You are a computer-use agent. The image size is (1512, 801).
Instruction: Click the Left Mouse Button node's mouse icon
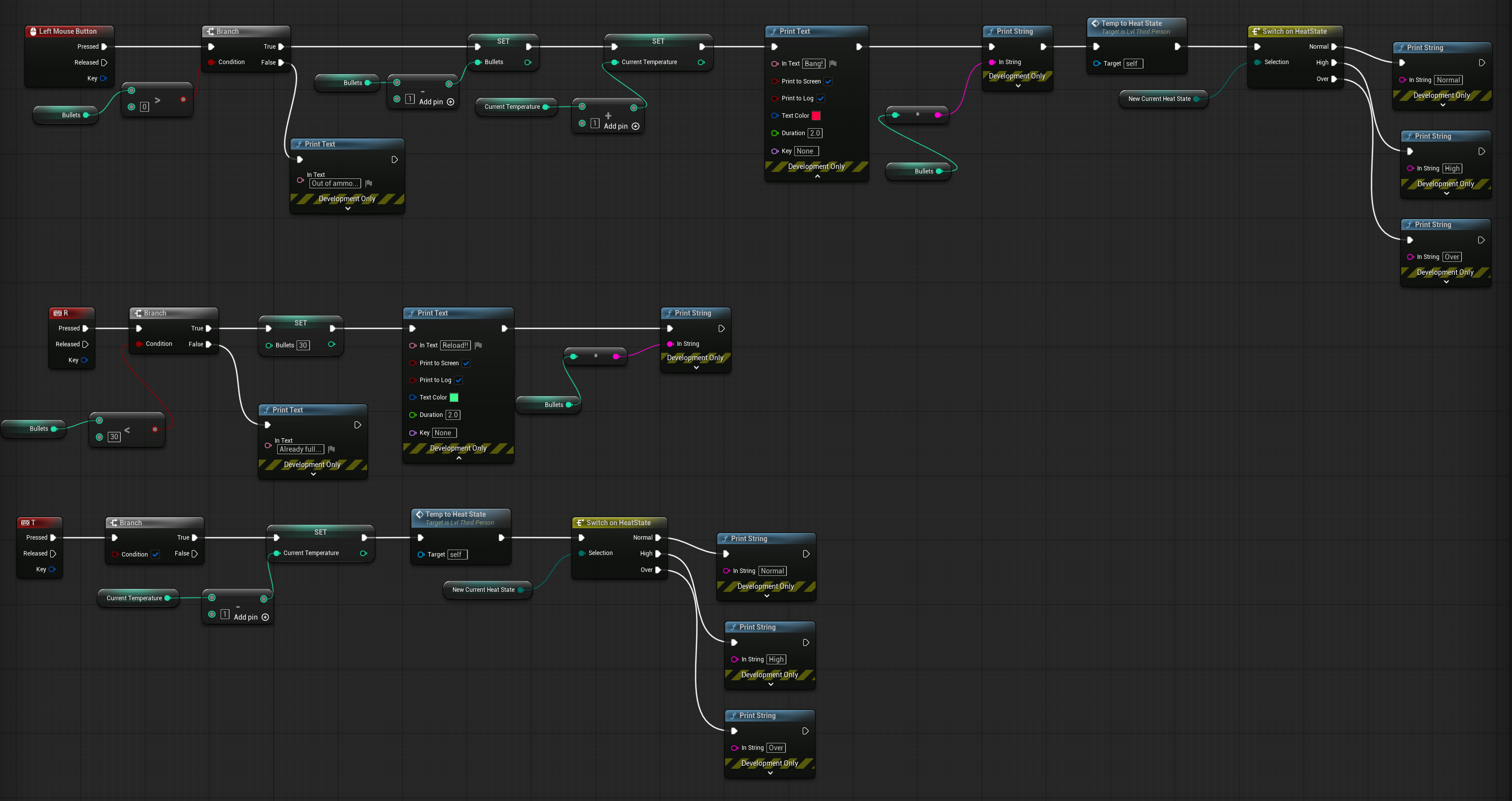click(x=33, y=32)
